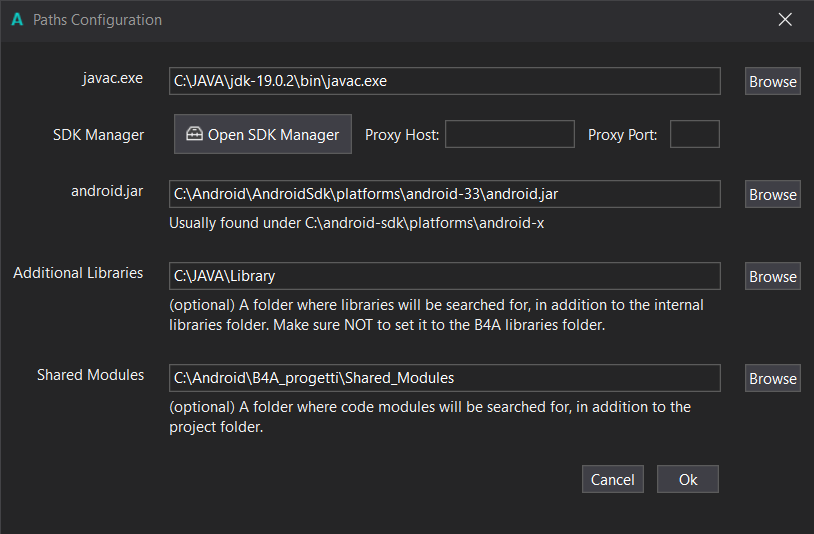Click the Shared Modules description text
The image size is (814, 534).
click(429, 417)
